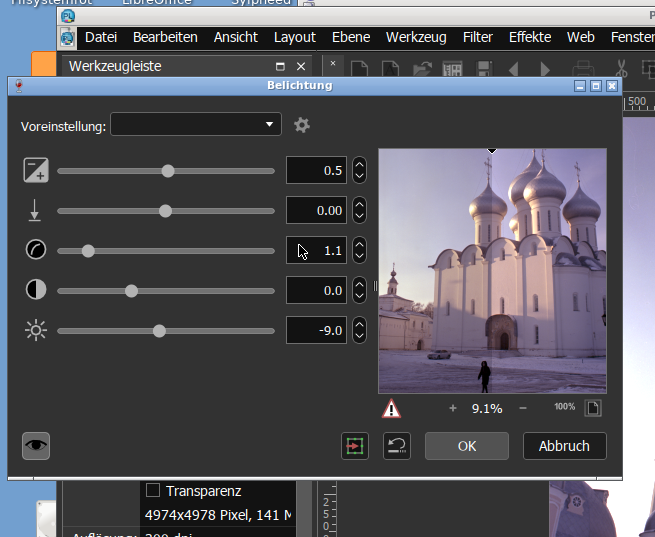The height and width of the screenshot is (537, 655).
Task: Click the black point slider handle
Action: point(165,211)
